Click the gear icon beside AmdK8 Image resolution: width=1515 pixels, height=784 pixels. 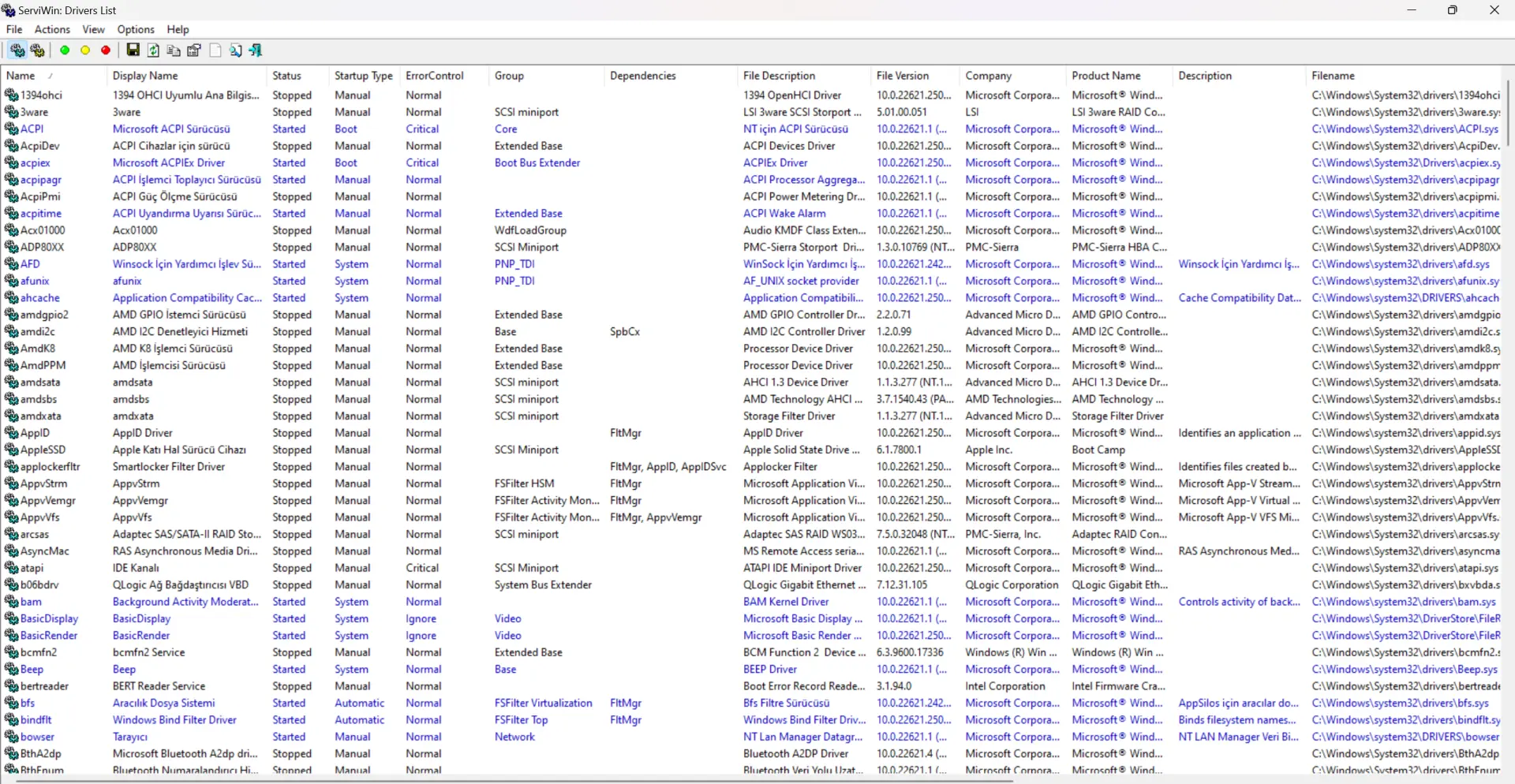11,349
